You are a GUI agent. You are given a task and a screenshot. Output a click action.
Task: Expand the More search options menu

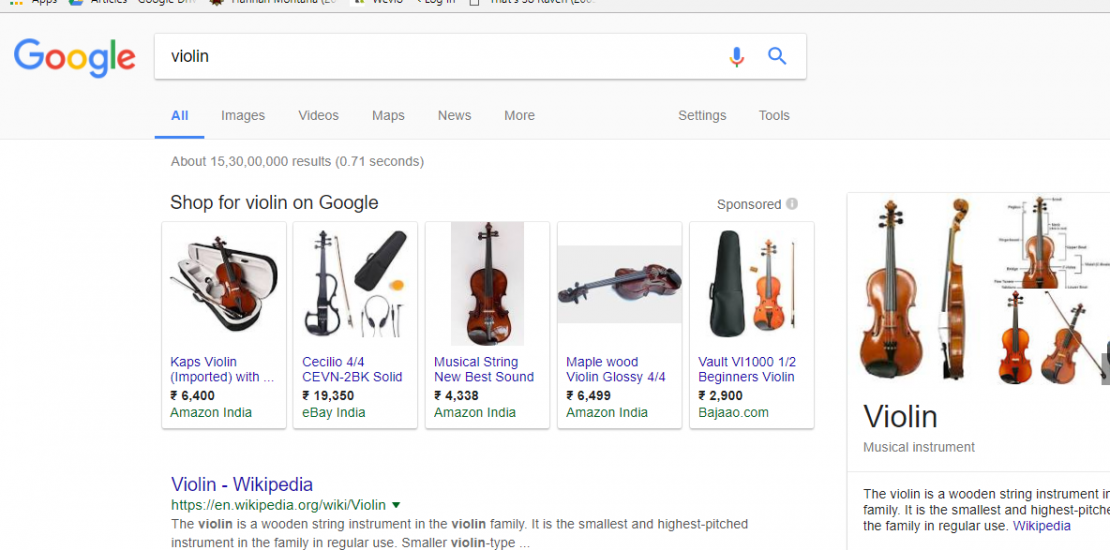click(519, 116)
